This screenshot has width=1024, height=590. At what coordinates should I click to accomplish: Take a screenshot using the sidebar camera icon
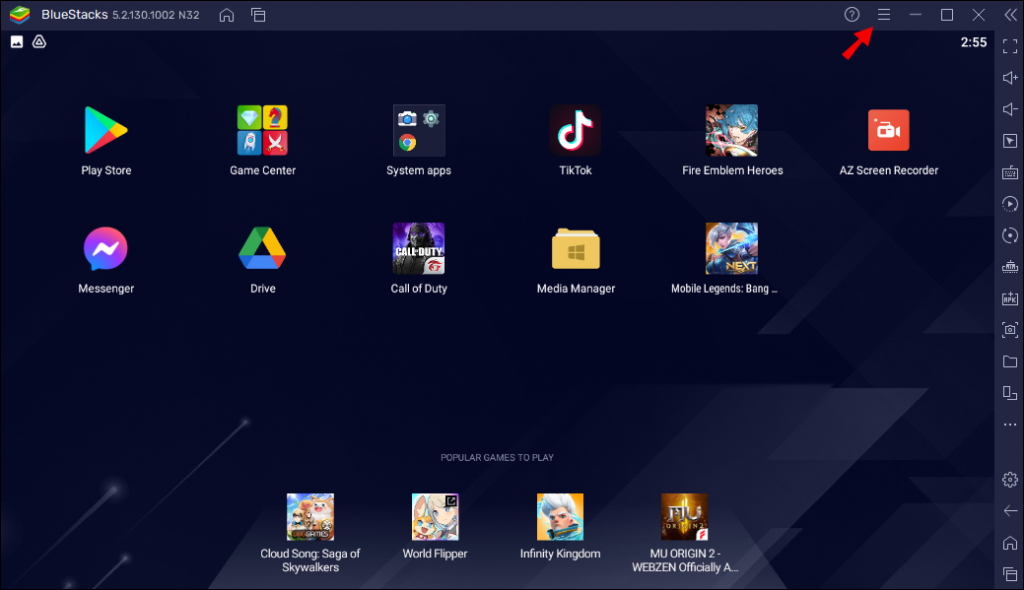click(1010, 330)
